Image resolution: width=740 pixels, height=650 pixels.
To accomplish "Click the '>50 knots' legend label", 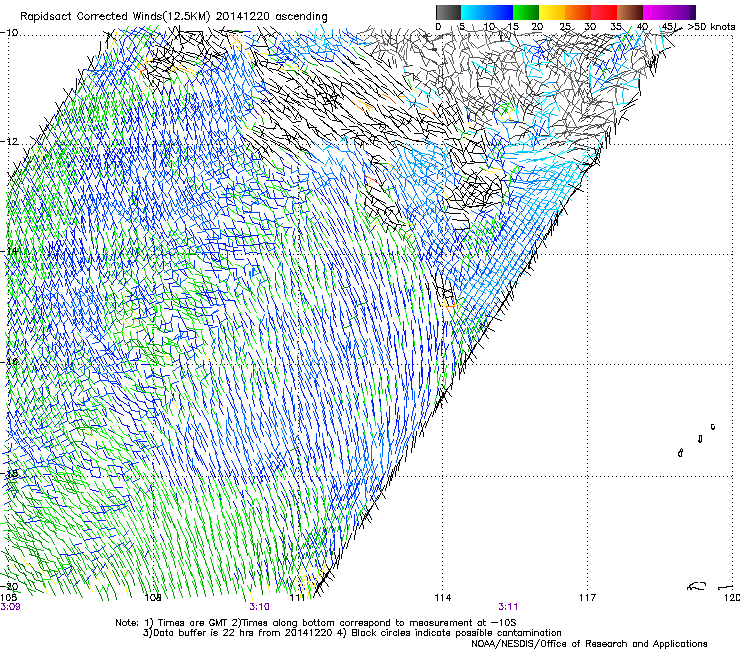I will (711, 27).
